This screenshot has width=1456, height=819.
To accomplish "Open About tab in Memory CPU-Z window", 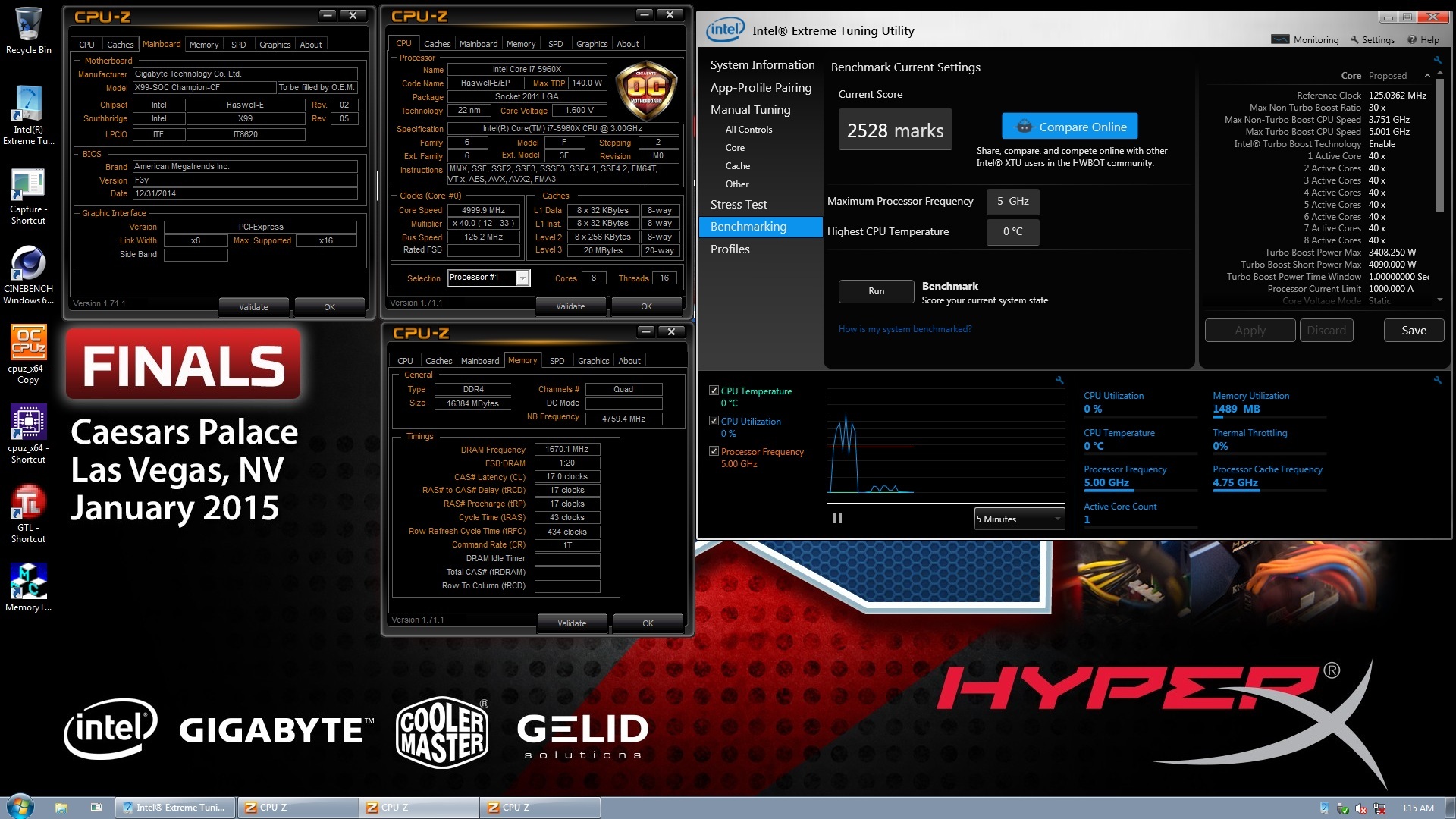I will (629, 361).
